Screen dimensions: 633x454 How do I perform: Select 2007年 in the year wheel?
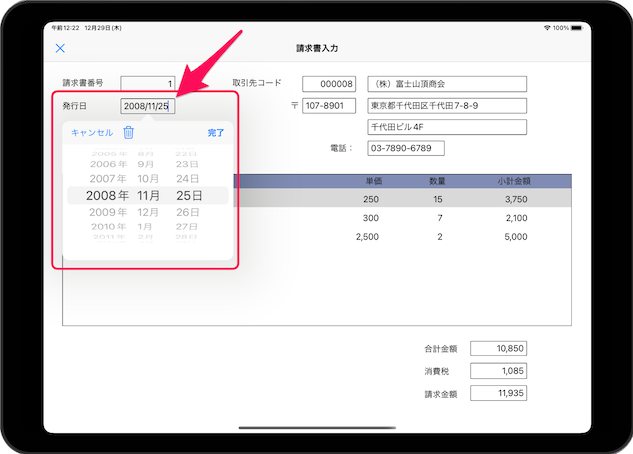pyautogui.click(x=108, y=179)
